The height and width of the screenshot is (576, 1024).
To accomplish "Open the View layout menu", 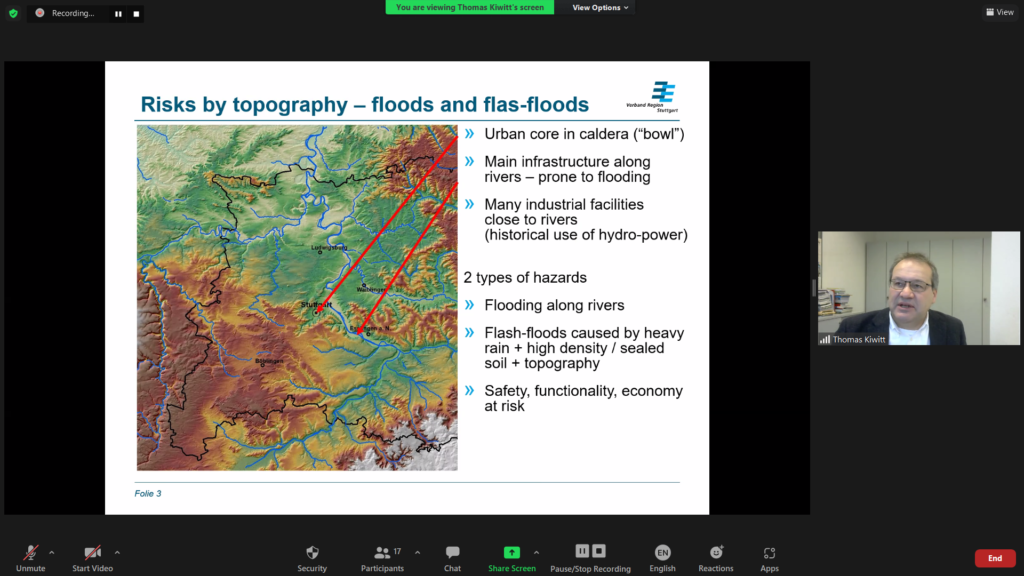I will click(999, 12).
